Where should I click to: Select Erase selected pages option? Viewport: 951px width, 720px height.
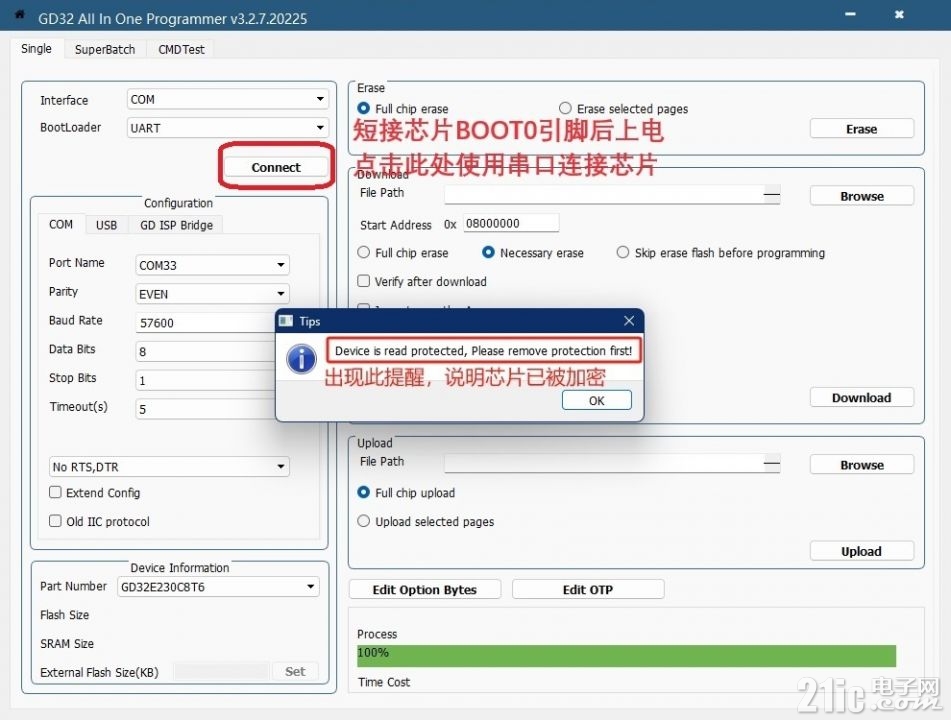pyautogui.click(x=565, y=108)
